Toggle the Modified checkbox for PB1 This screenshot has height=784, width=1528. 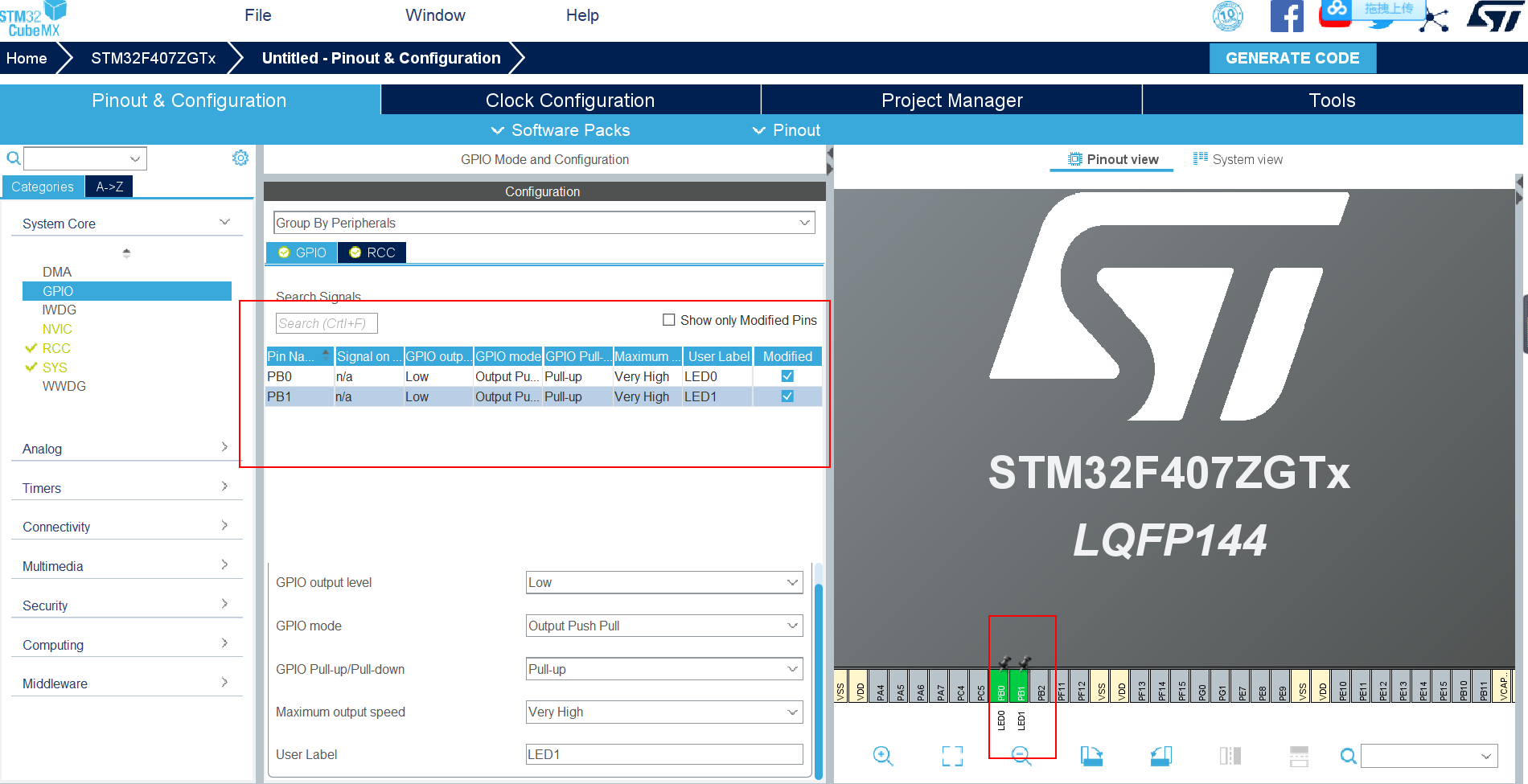tap(787, 396)
